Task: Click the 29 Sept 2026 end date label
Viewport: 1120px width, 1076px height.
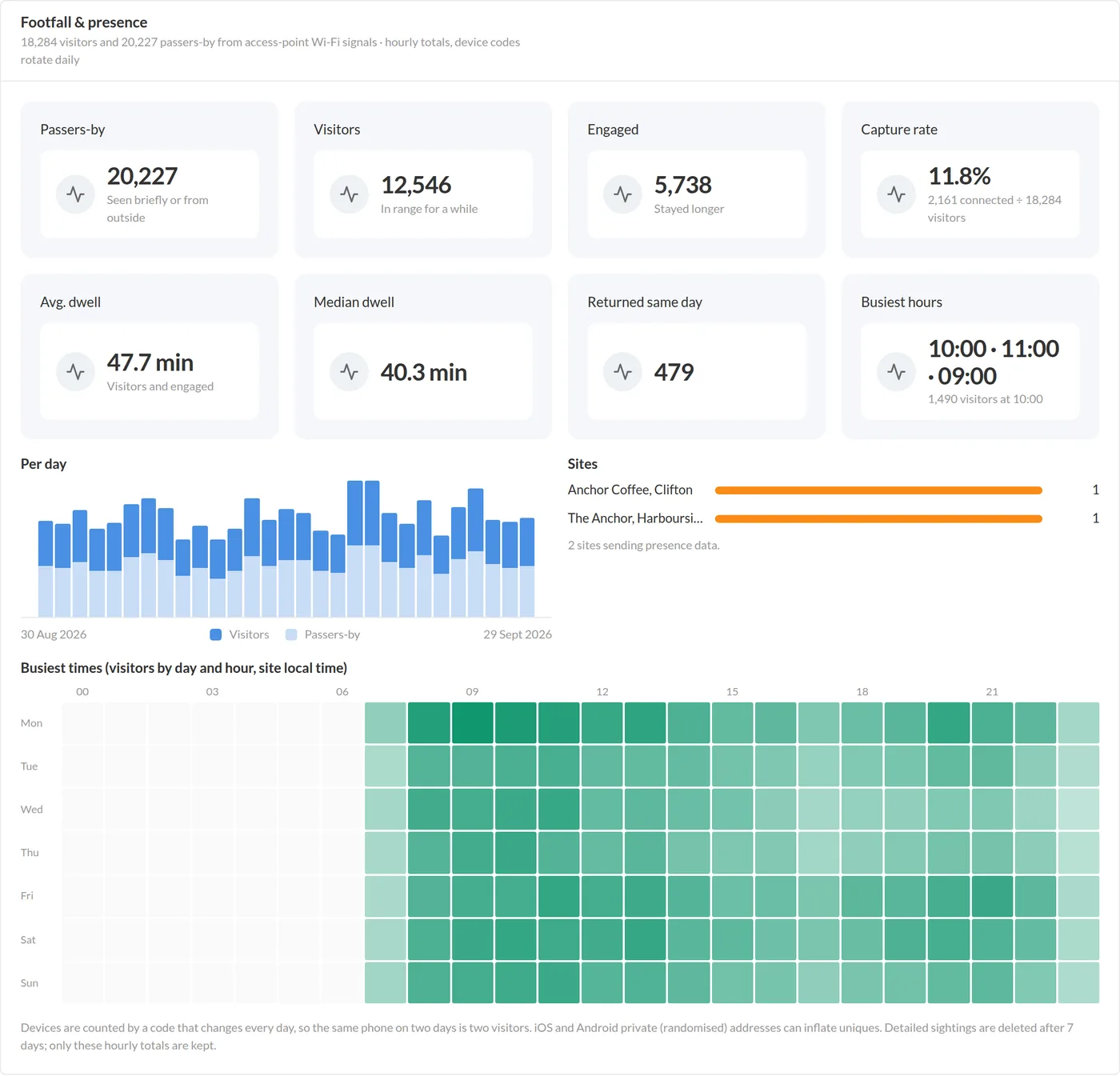Action: pos(518,634)
